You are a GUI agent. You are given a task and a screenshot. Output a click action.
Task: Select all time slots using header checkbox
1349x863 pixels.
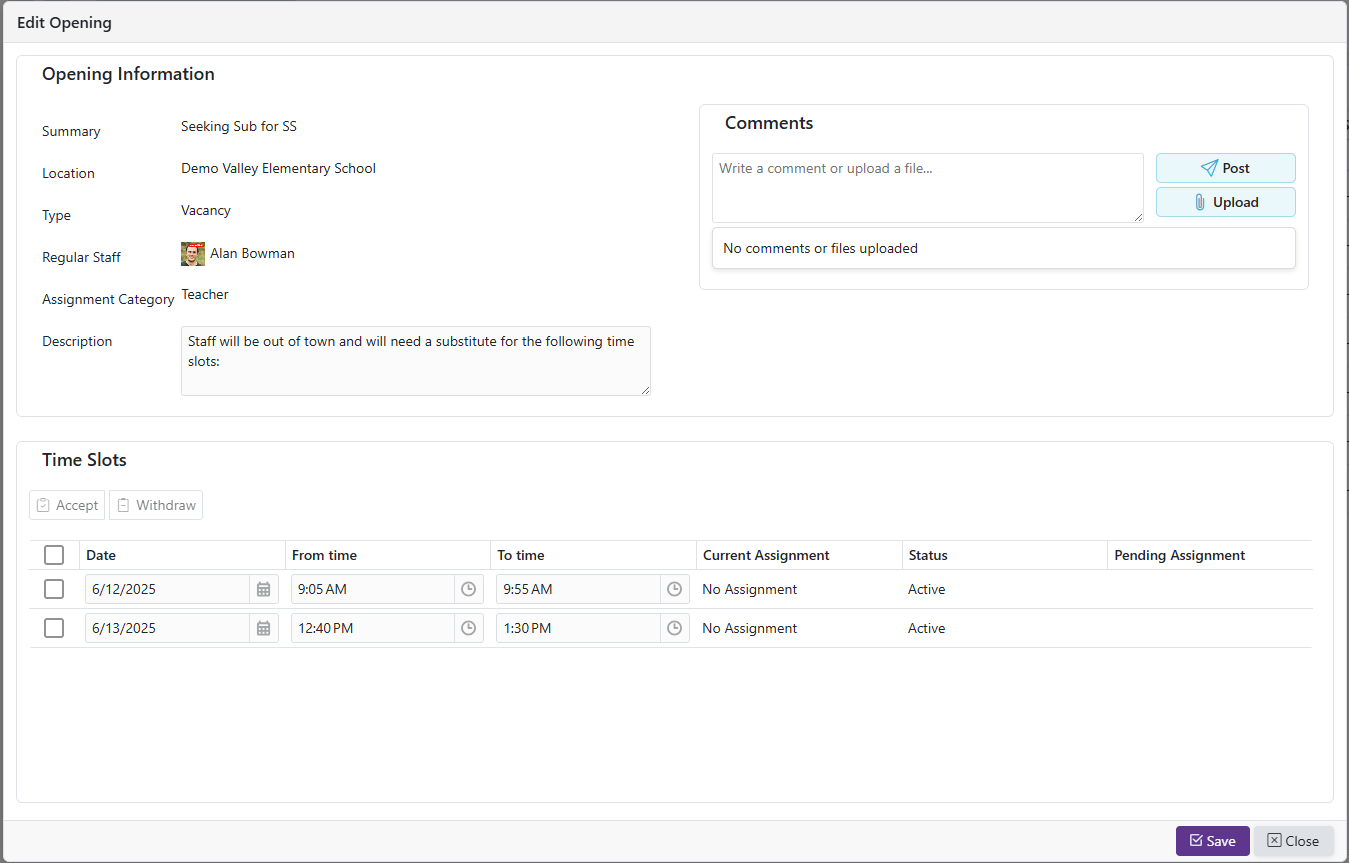[54, 555]
